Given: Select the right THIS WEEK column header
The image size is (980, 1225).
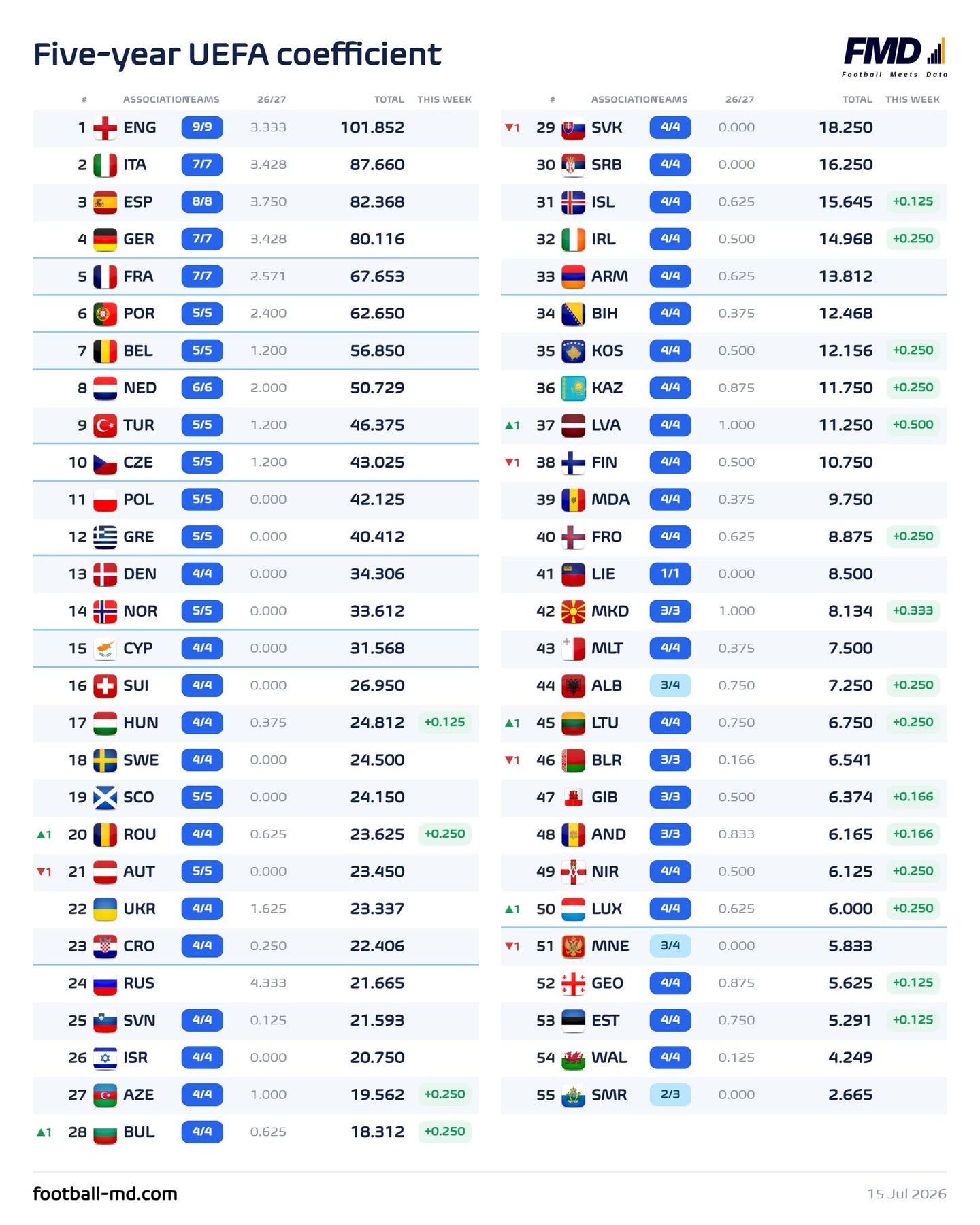Looking at the screenshot, I should coord(913,99).
